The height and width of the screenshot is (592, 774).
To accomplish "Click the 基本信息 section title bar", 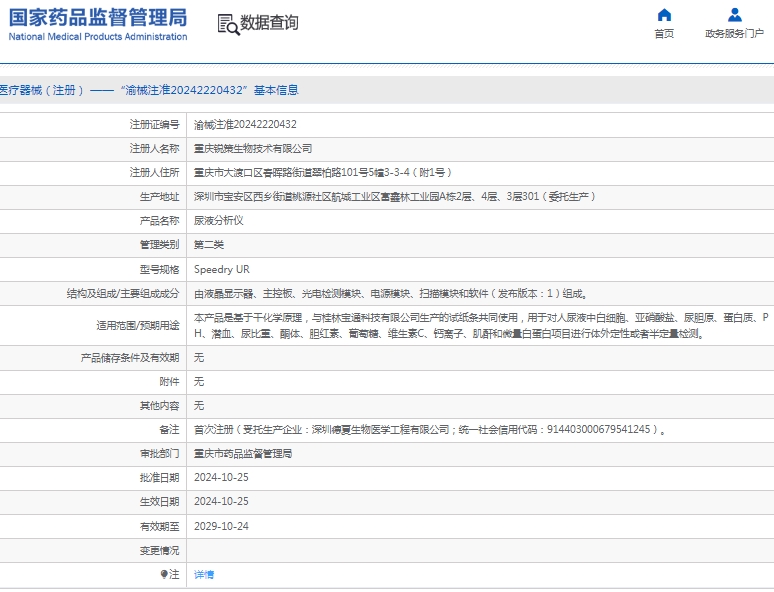I will pos(387,90).
